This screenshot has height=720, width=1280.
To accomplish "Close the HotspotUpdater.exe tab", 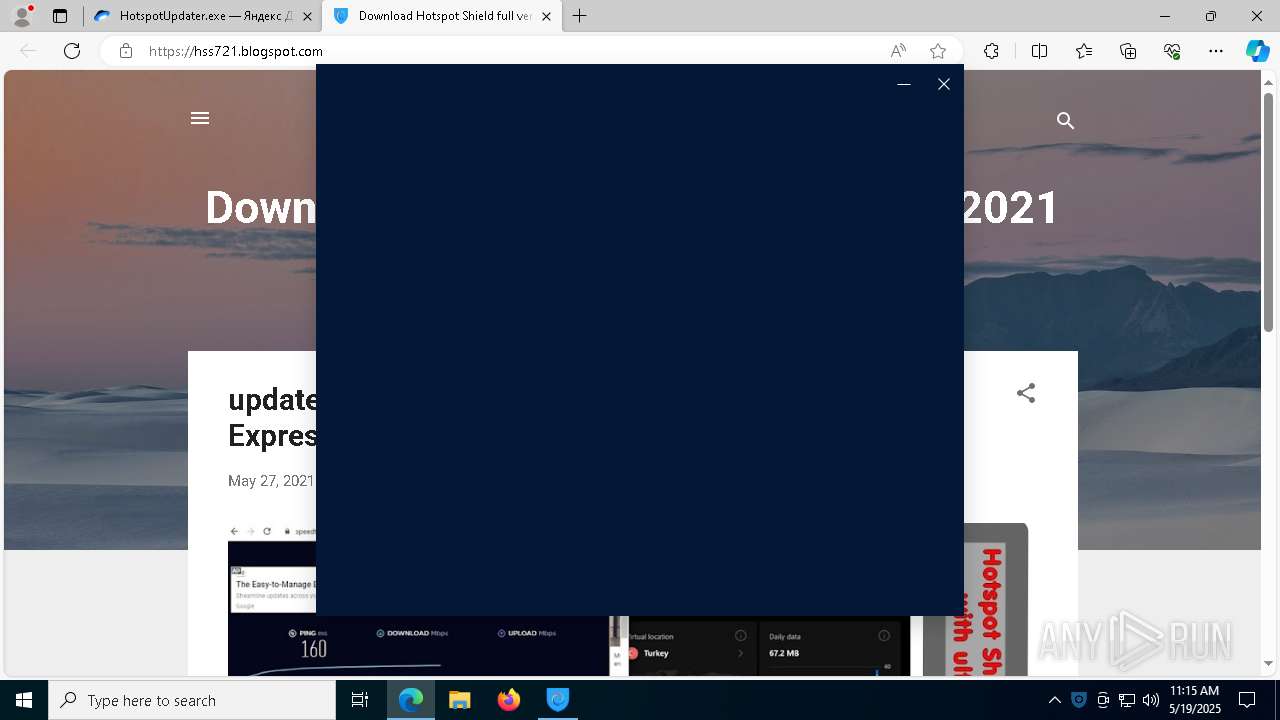I will click(x=307, y=16).
